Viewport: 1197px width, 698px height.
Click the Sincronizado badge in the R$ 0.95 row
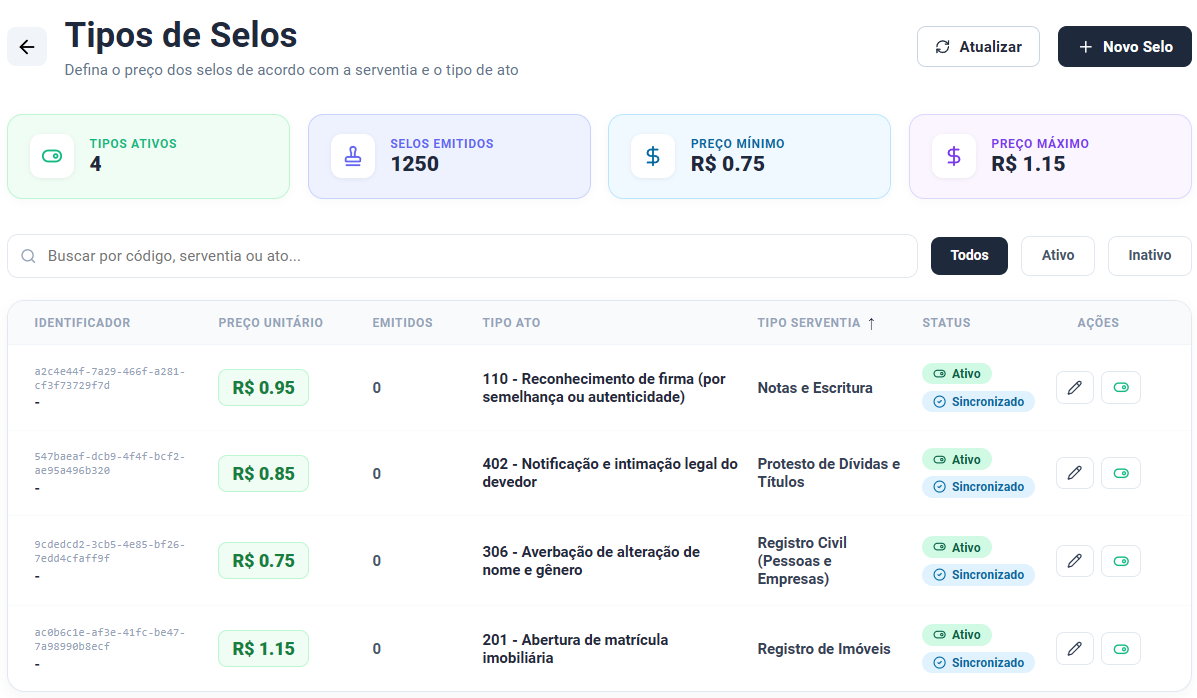tap(978, 402)
